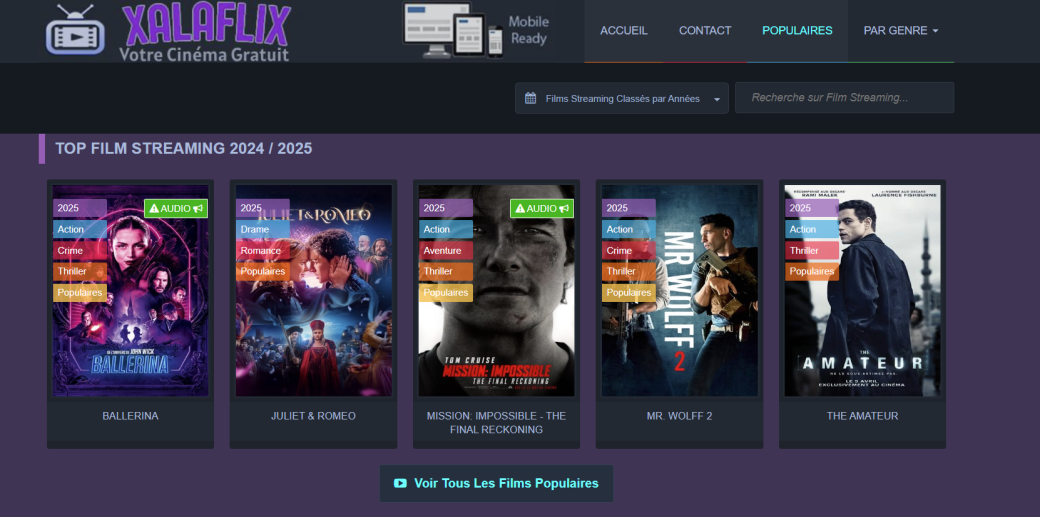This screenshot has width=1040, height=517.
Task: Click the Populaires tag on Mr Wolff 2
Action: (x=629, y=293)
